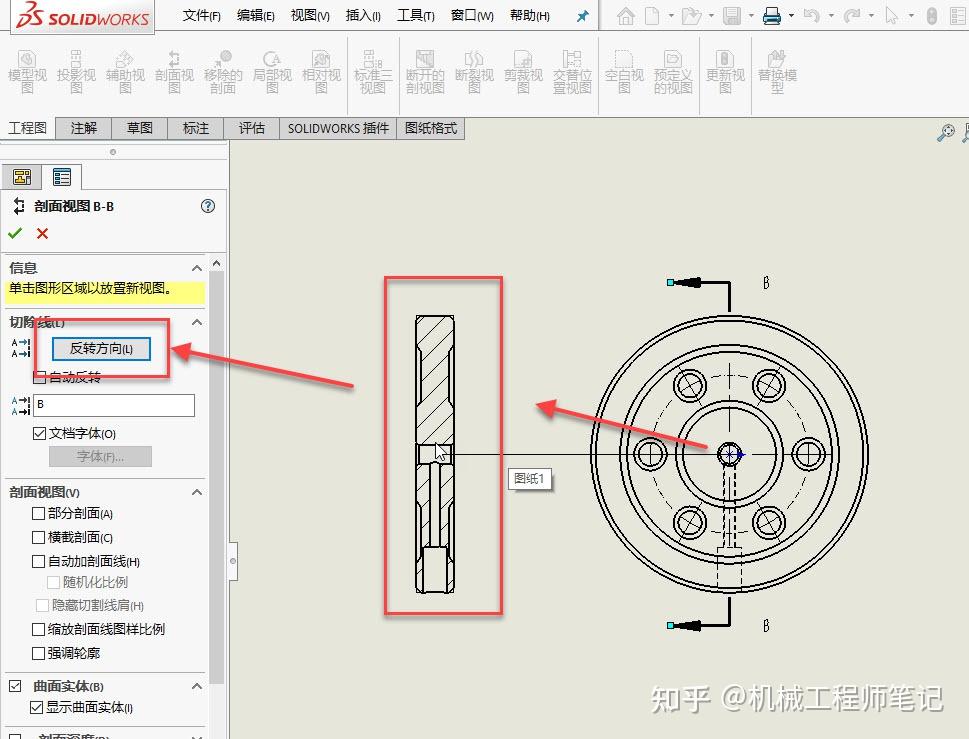This screenshot has width=969, height=739.
Task: Click the green checkmark to accept section view
Action: (x=15, y=234)
